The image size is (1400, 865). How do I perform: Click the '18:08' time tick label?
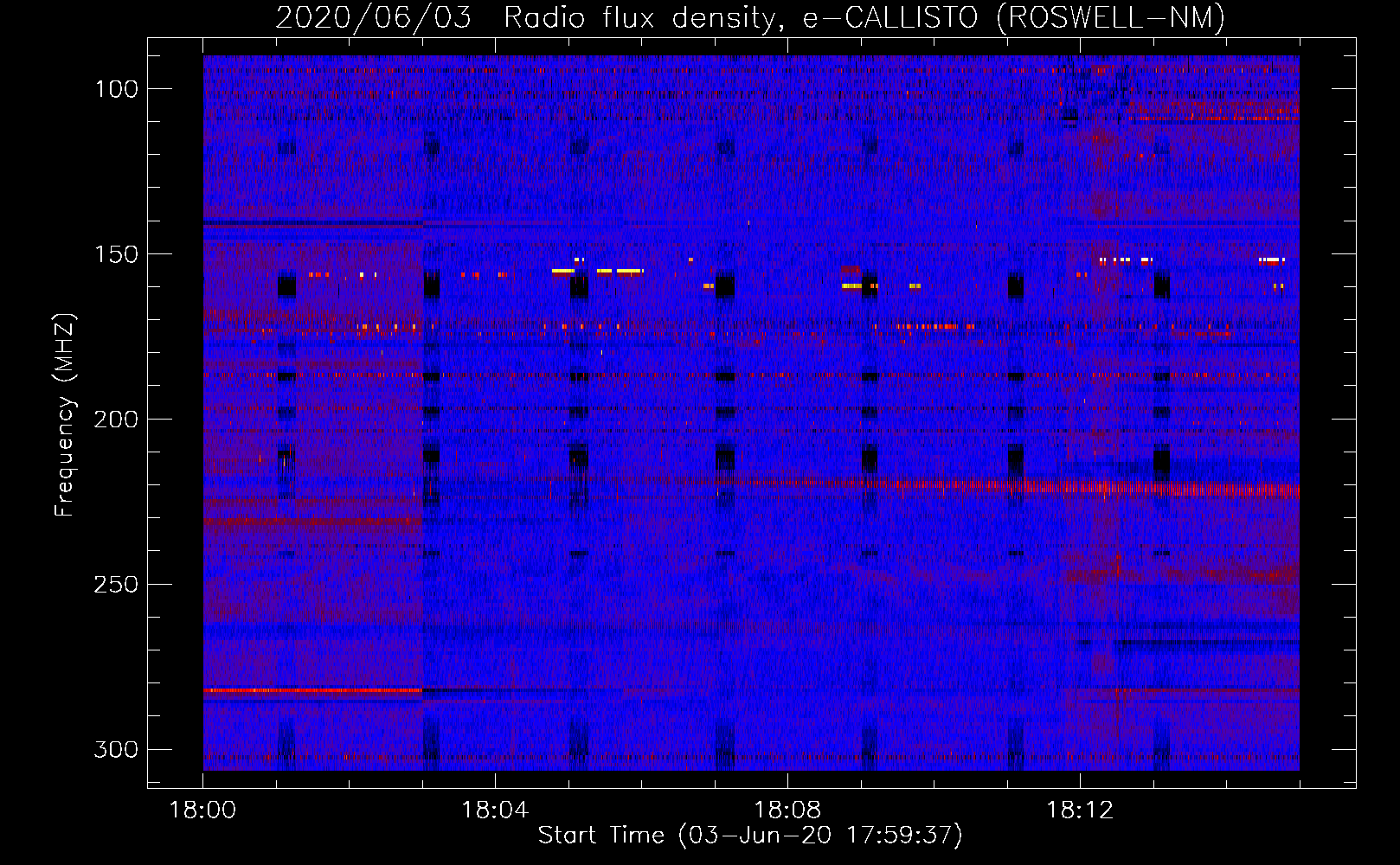click(x=787, y=811)
